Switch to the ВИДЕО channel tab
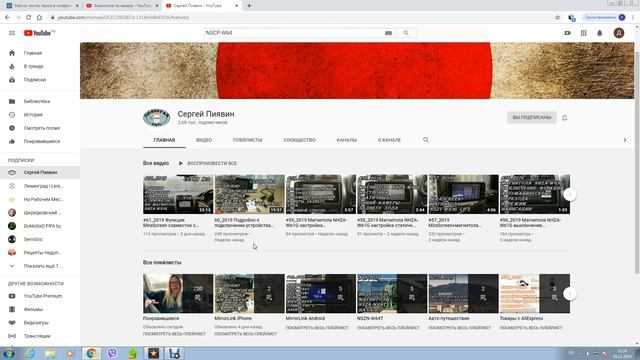 (x=204, y=140)
